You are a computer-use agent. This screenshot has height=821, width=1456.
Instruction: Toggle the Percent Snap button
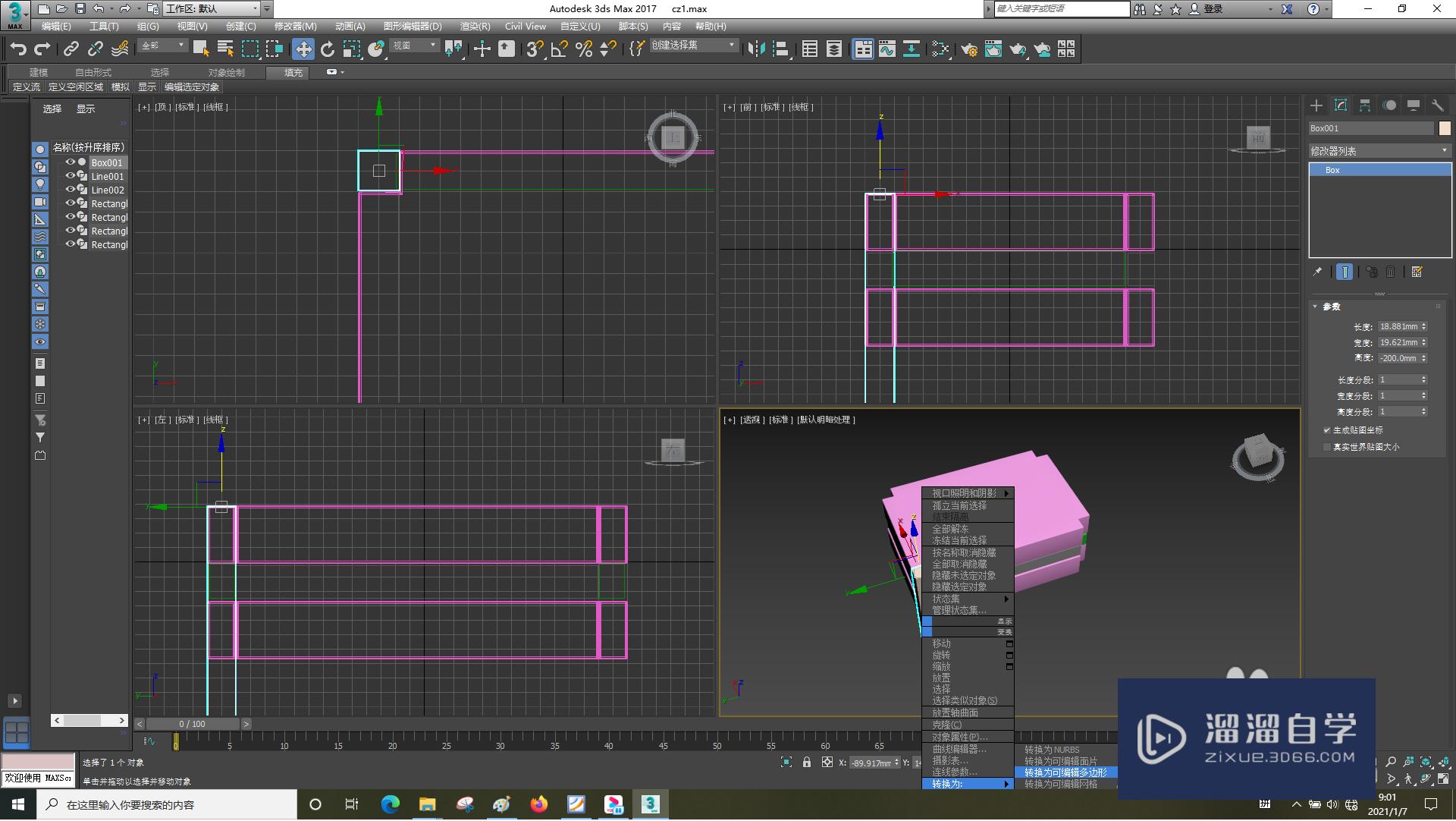click(583, 49)
